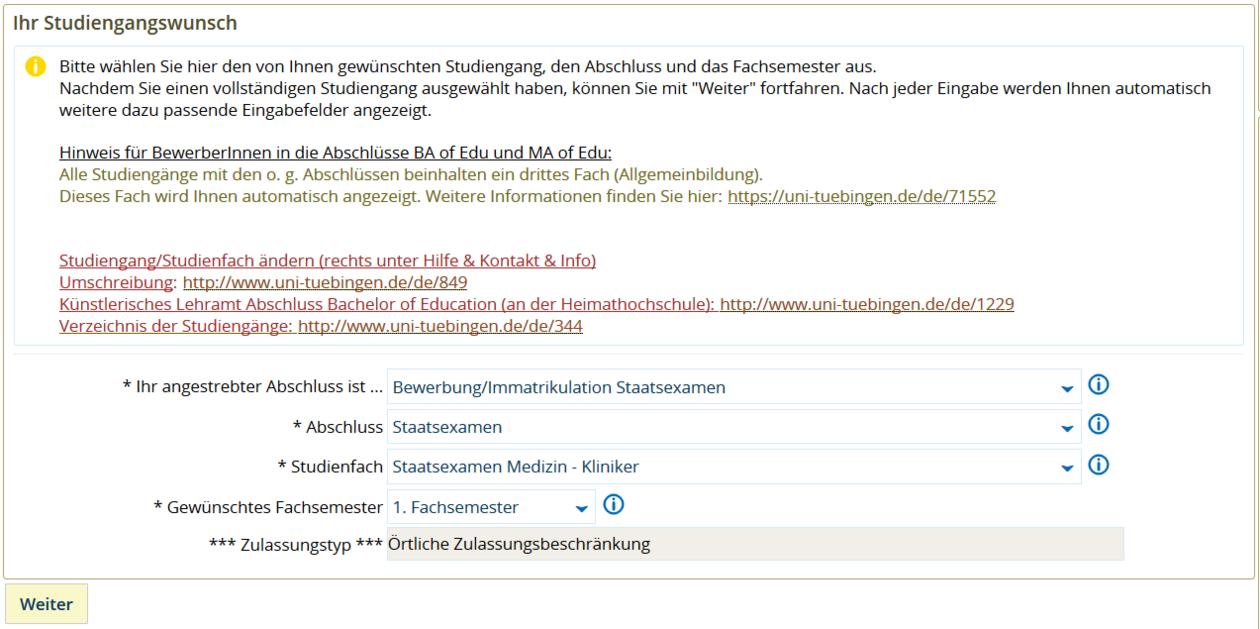Click 'Verzeichnis der Studiengänge' link text

pyautogui.click(x=175, y=326)
